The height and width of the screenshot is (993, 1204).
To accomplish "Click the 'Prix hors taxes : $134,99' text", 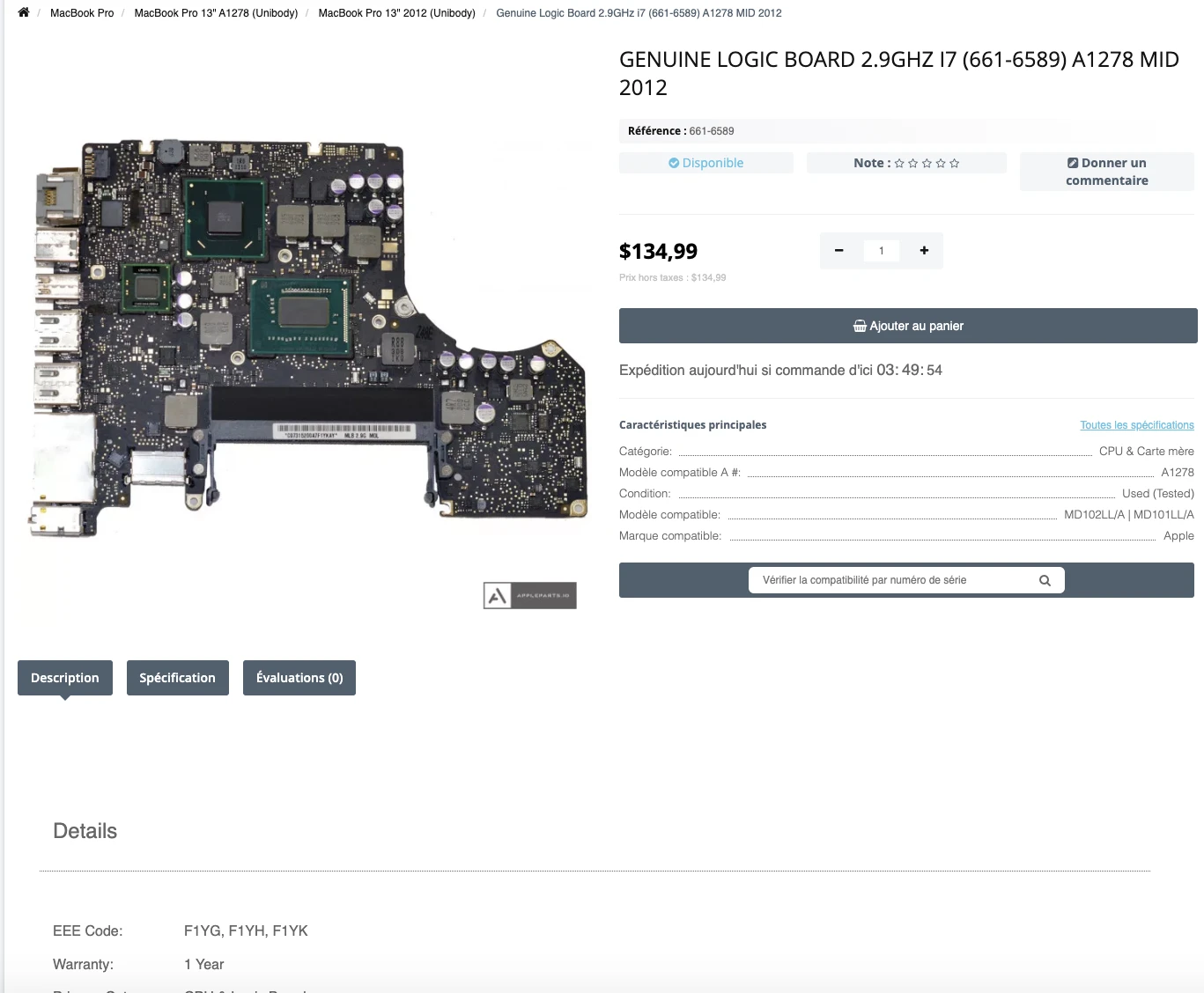I will [x=673, y=277].
